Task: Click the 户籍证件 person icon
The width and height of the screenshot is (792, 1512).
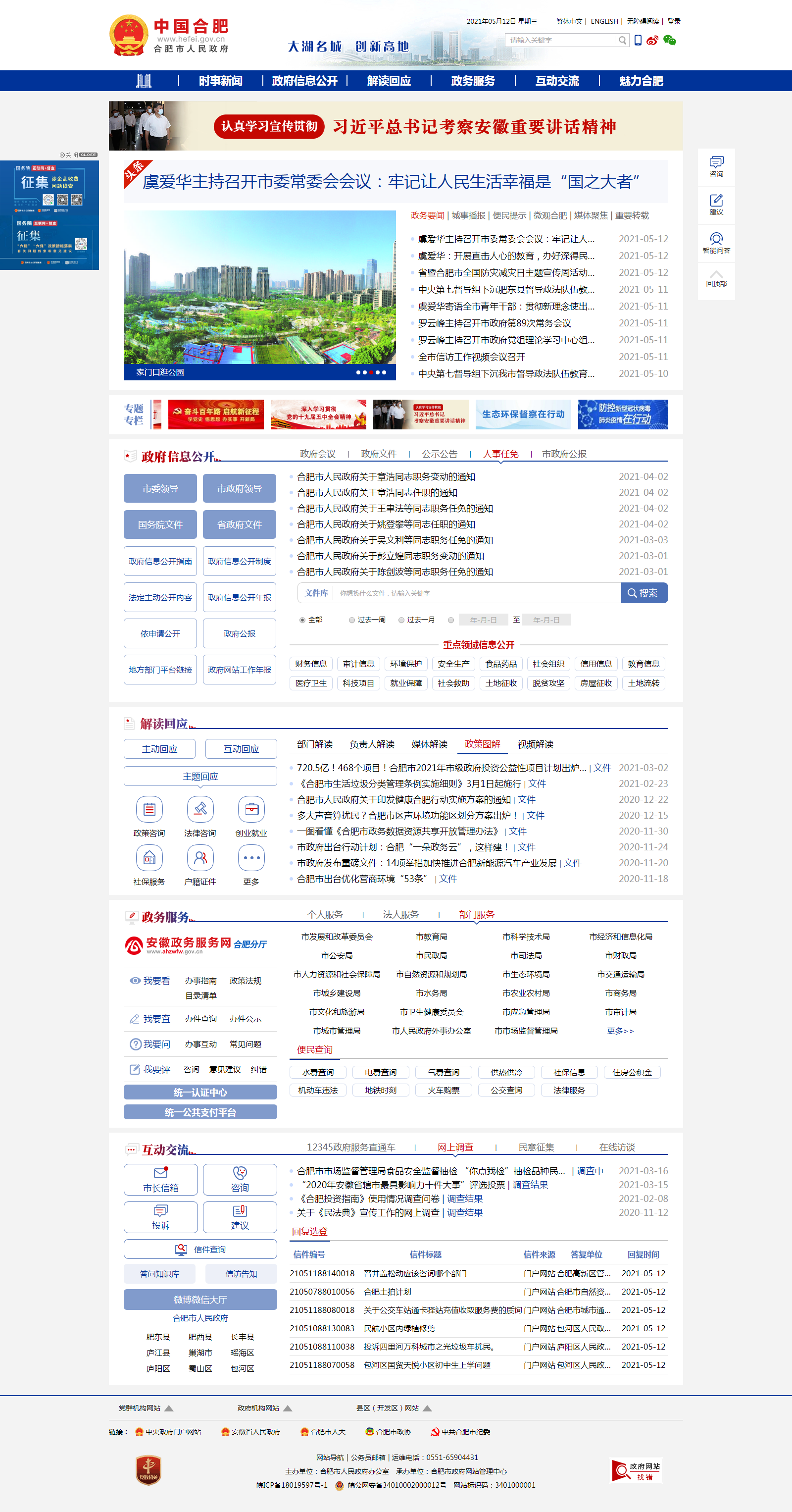Action: 200,858
